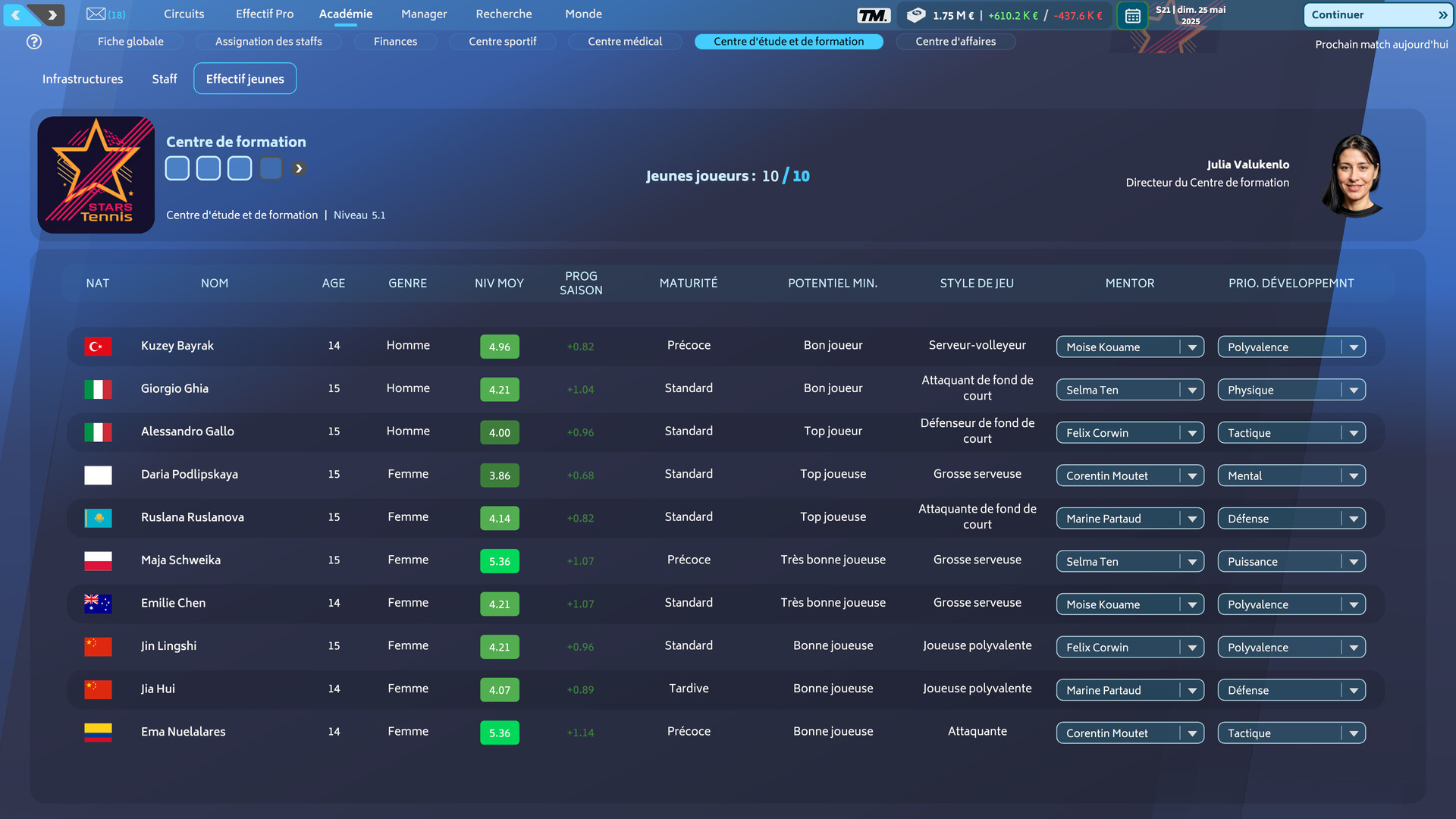Click the help question mark icon
1456x819 pixels.
34,42
